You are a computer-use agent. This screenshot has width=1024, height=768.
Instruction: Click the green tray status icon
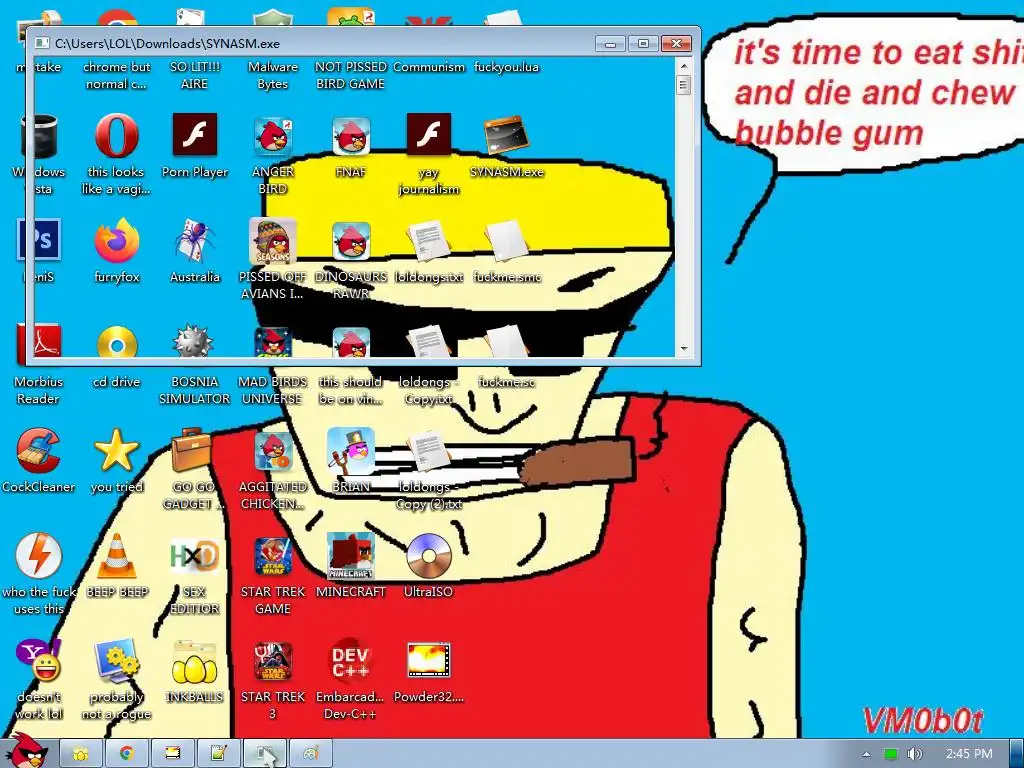[x=890, y=754]
